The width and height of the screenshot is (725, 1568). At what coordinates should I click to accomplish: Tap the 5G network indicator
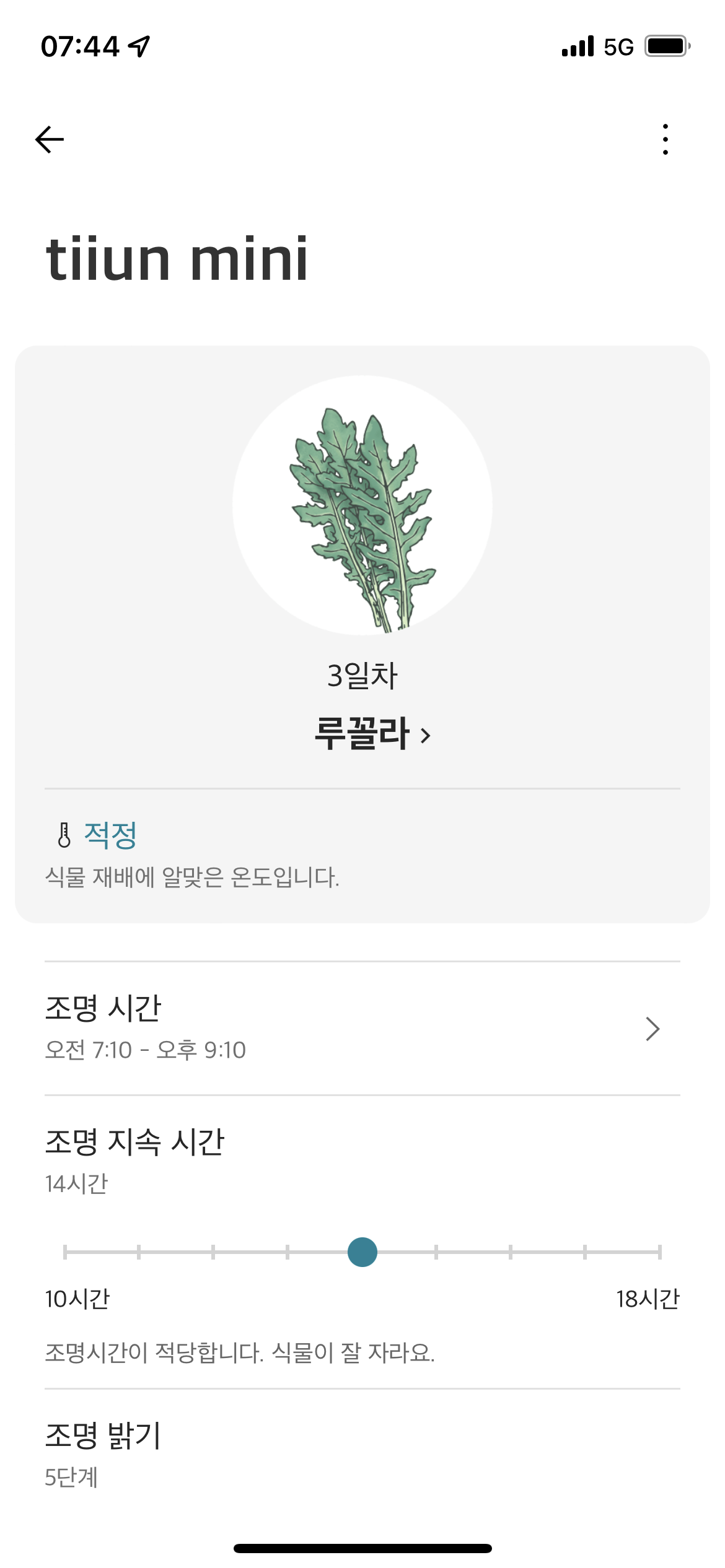point(618,47)
